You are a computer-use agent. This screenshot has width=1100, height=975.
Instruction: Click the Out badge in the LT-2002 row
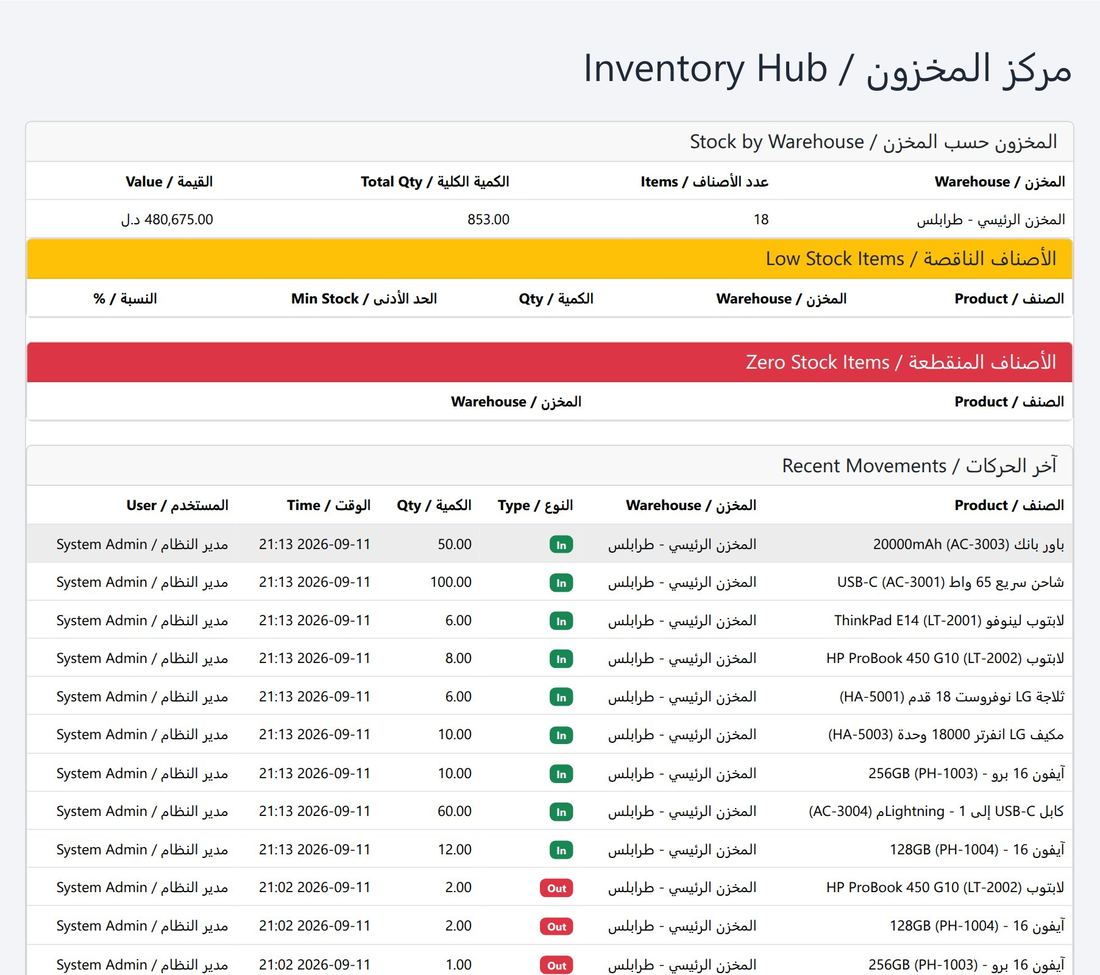tap(557, 889)
